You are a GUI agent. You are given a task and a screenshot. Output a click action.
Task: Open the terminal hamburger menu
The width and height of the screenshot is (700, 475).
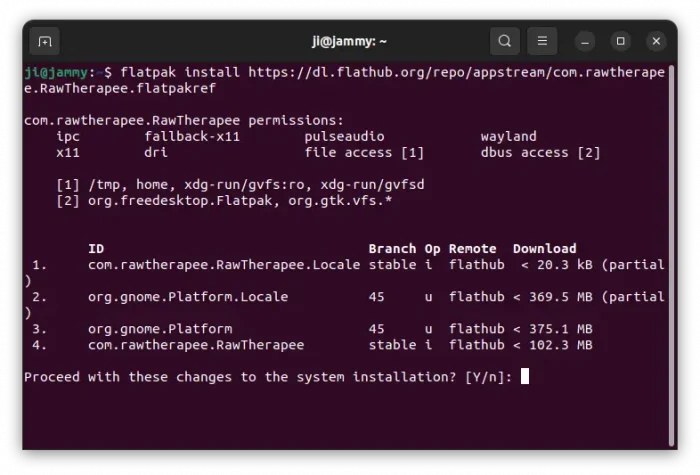pos(542,41)
